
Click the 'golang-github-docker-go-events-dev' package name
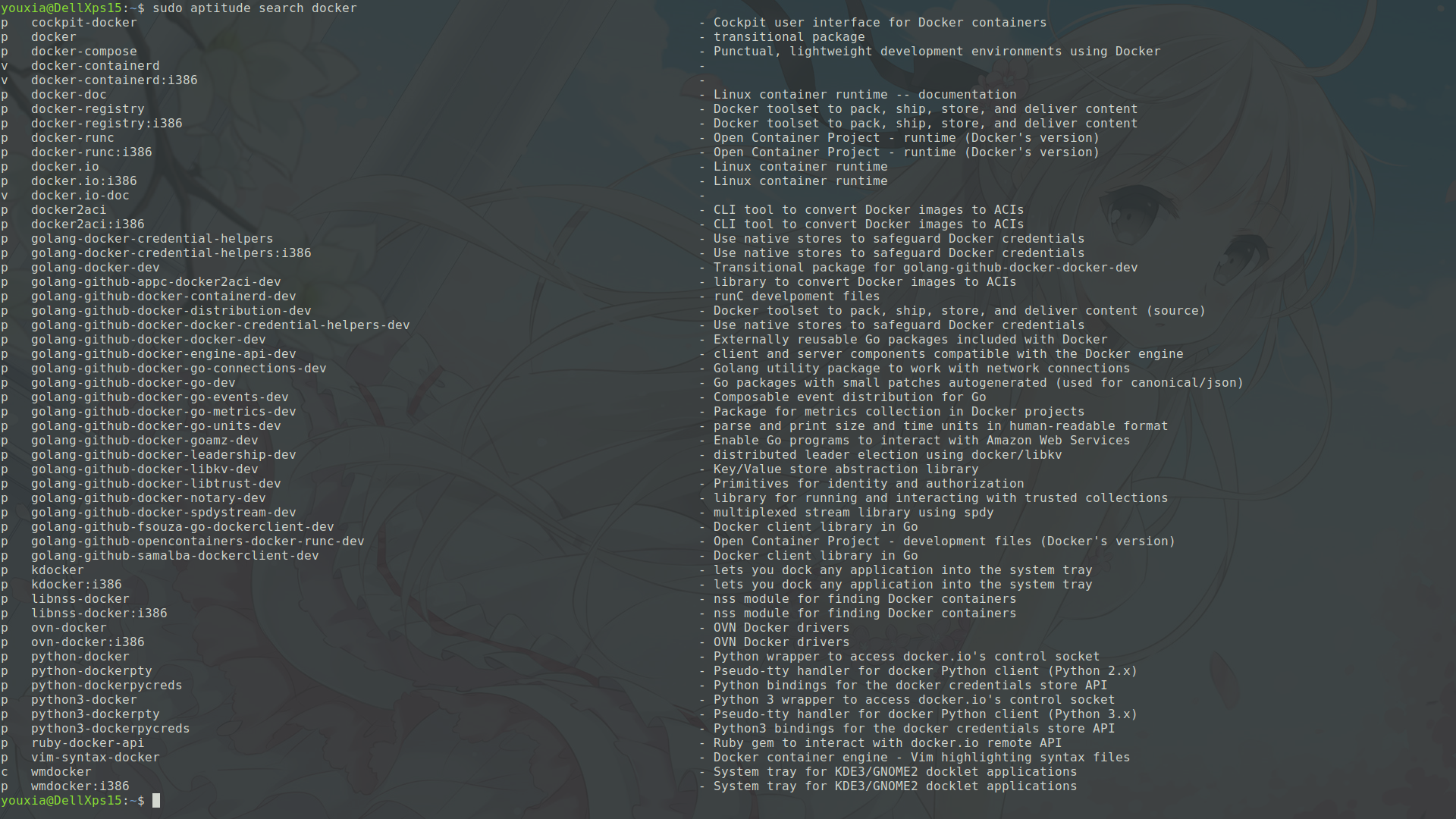(160, 397)
